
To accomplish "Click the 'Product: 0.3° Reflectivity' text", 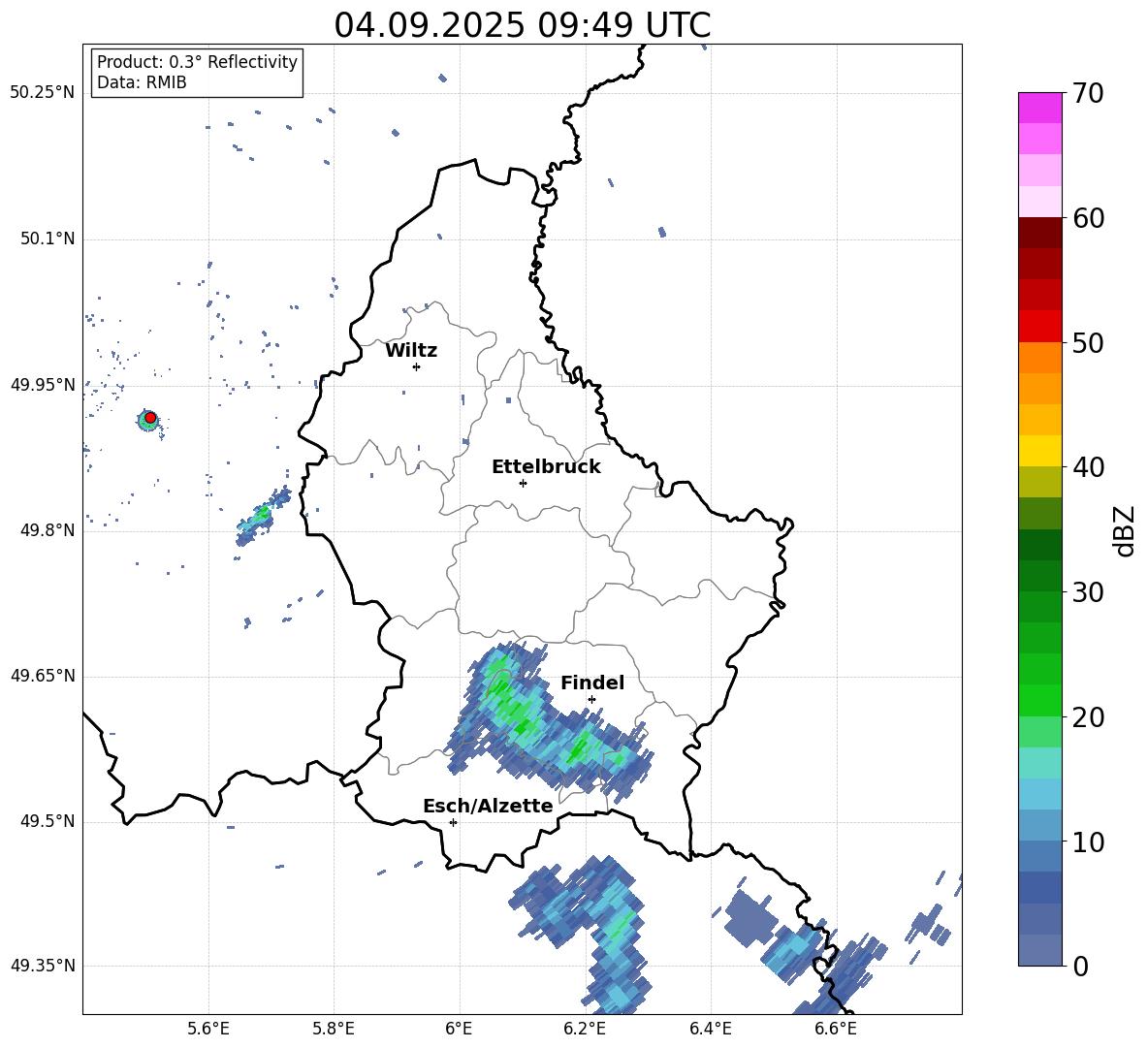I will coord(197,62).
